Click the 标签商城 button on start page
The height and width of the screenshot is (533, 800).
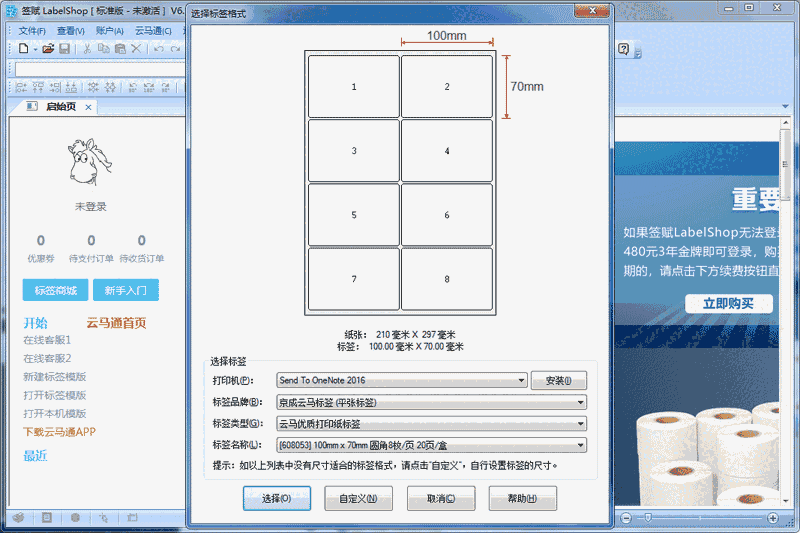(x=55, y=290)
